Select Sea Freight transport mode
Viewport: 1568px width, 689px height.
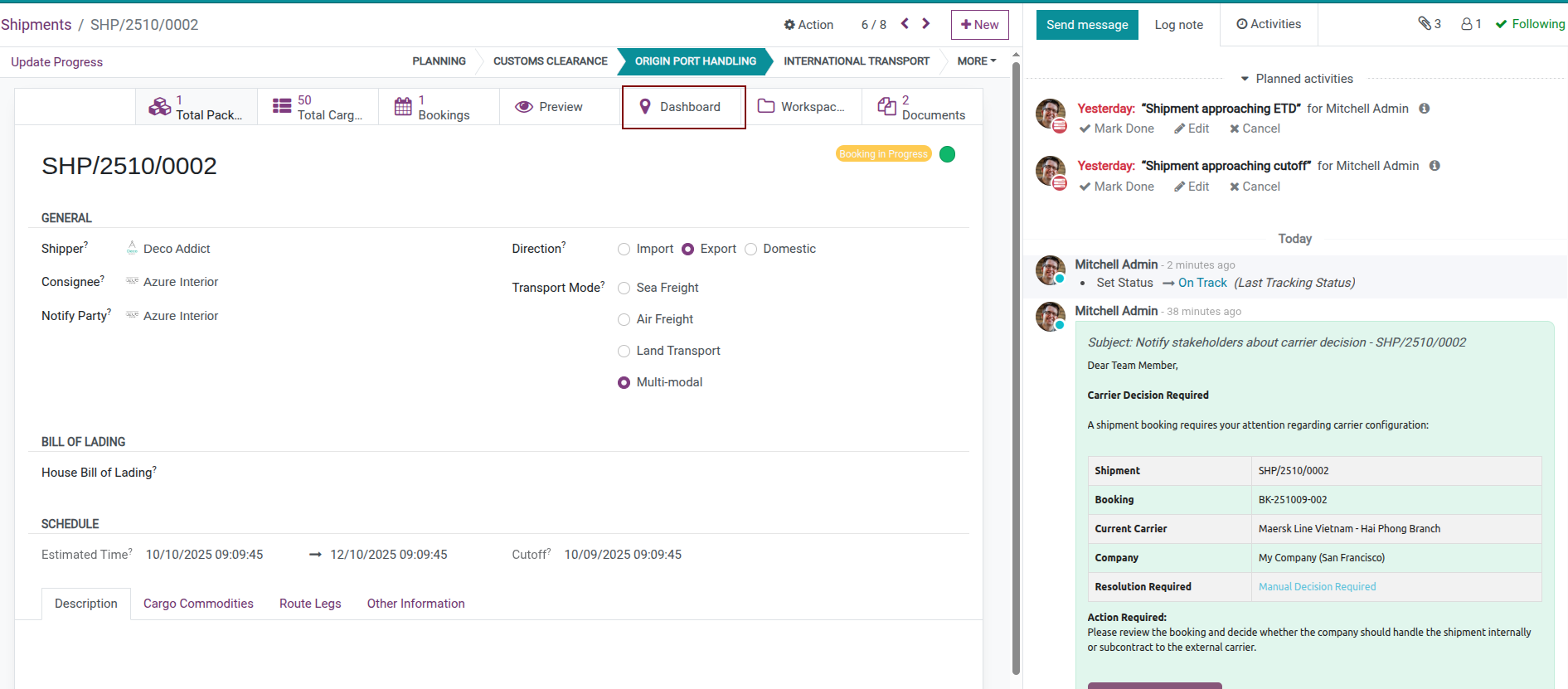coord(624,289)
